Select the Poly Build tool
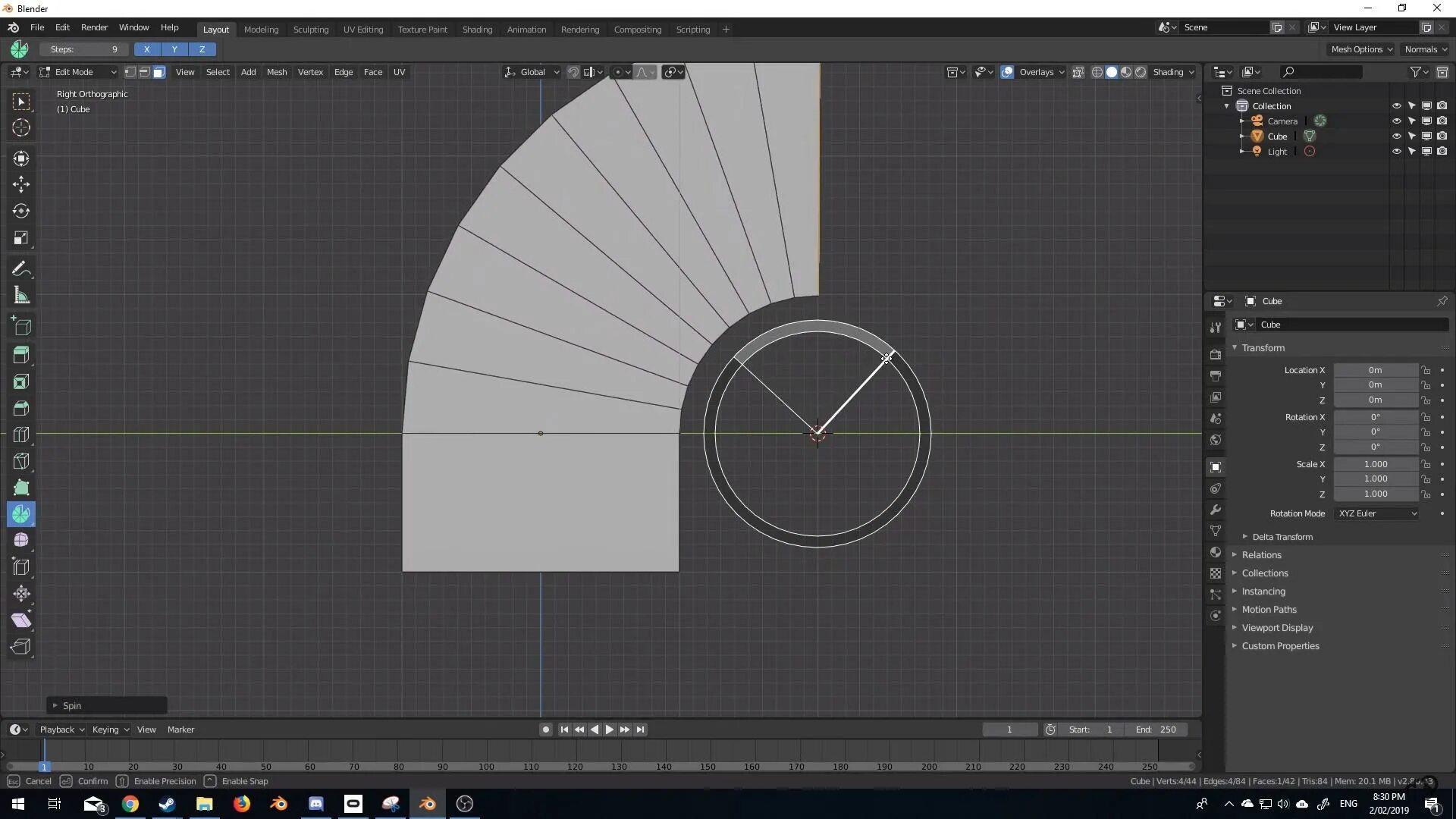The height and width of the screenshot is (819, 1456). click(x=21, y=488)
